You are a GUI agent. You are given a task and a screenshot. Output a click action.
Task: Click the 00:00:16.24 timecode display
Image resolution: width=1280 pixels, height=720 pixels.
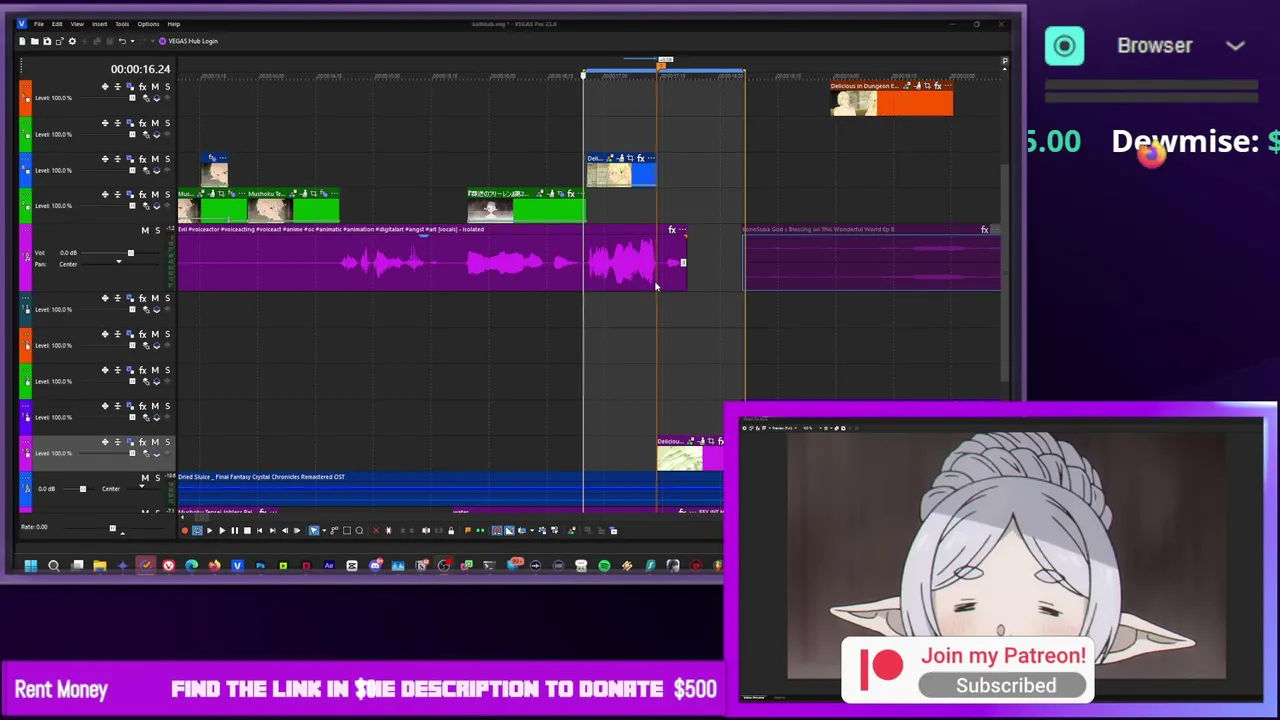point(140,69)
